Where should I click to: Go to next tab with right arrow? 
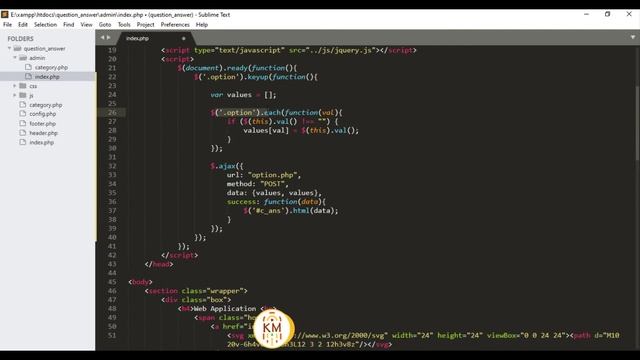pos(109,38)
